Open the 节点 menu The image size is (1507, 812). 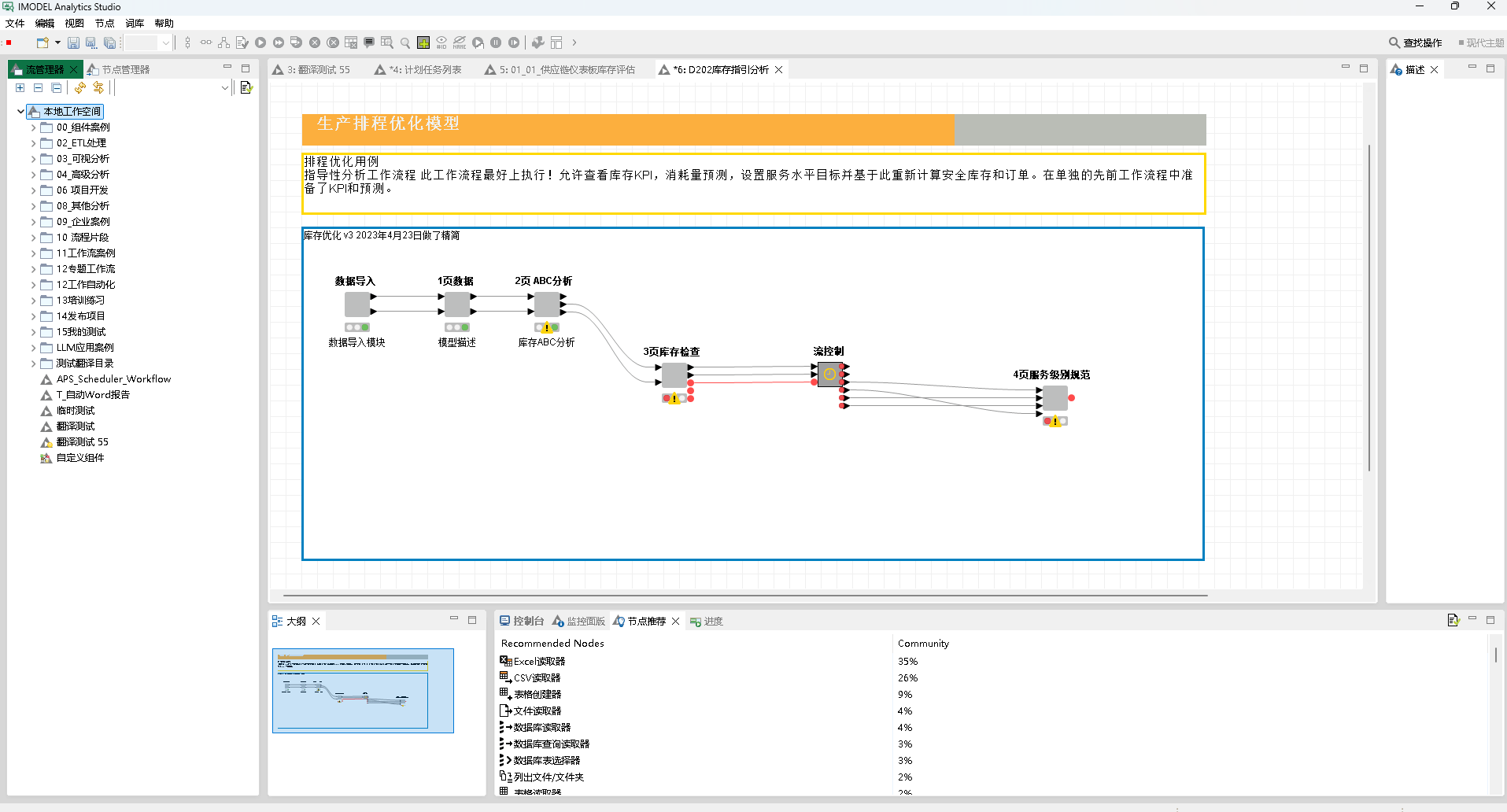pos(105,24)
